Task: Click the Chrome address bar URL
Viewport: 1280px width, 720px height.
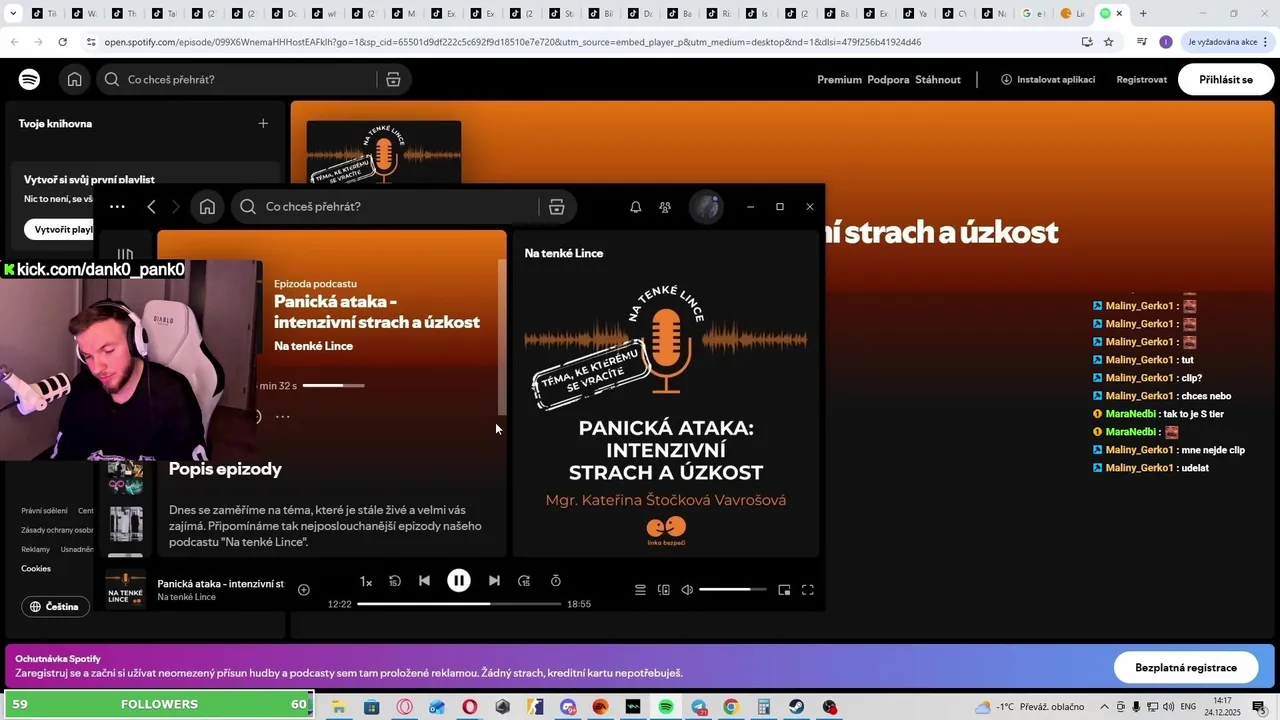Action: tap(512, 42)
